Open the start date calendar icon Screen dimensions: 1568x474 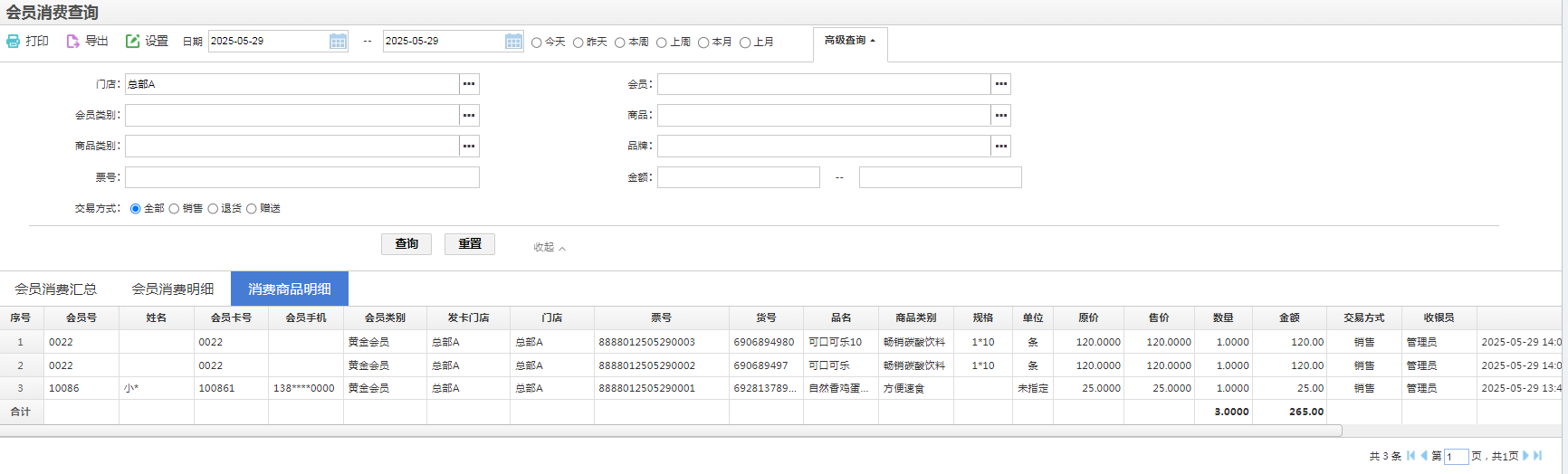point(338,42)
